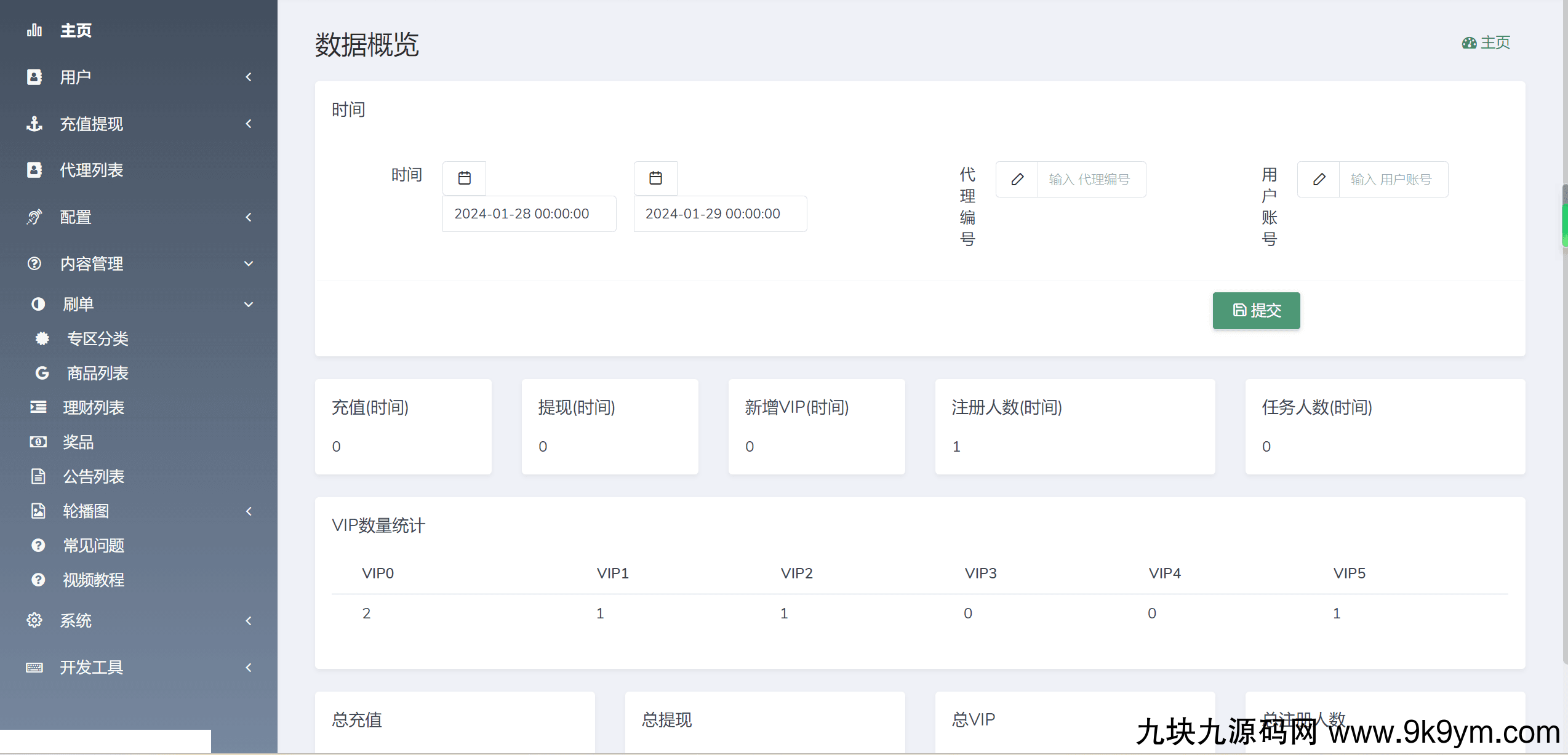Open the 代理列表 menu item

click(91, 170)
